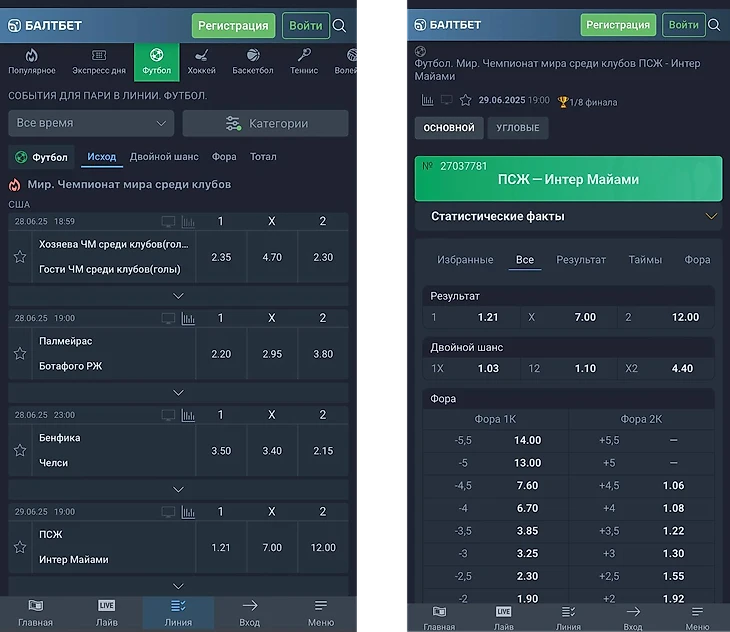Pick Палмейрас win odds 2.20
The width and height of the screenshot is (730, 632).
[x=221, y=354]
